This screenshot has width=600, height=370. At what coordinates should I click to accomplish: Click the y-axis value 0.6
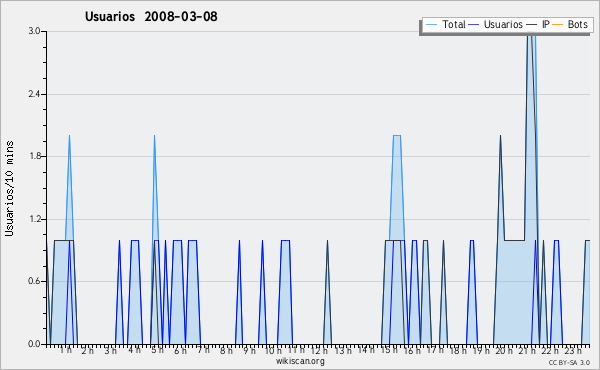[x=34, y=281]
